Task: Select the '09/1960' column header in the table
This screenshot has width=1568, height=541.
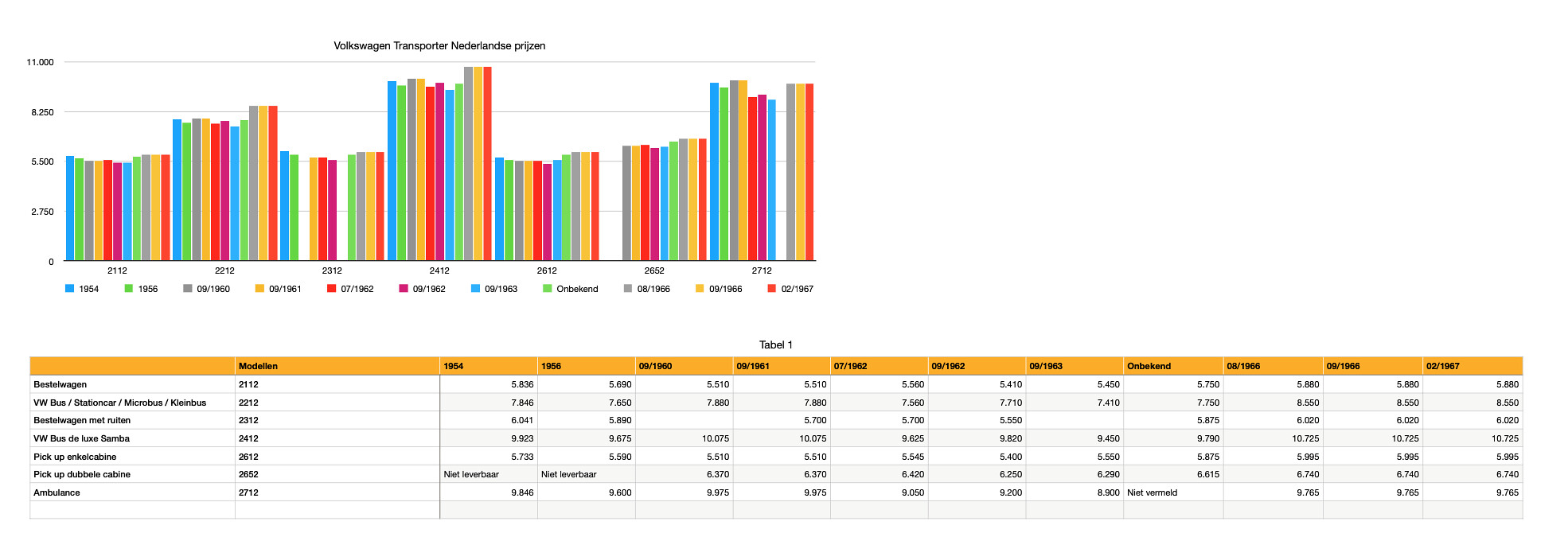Action: pos(685,366)
